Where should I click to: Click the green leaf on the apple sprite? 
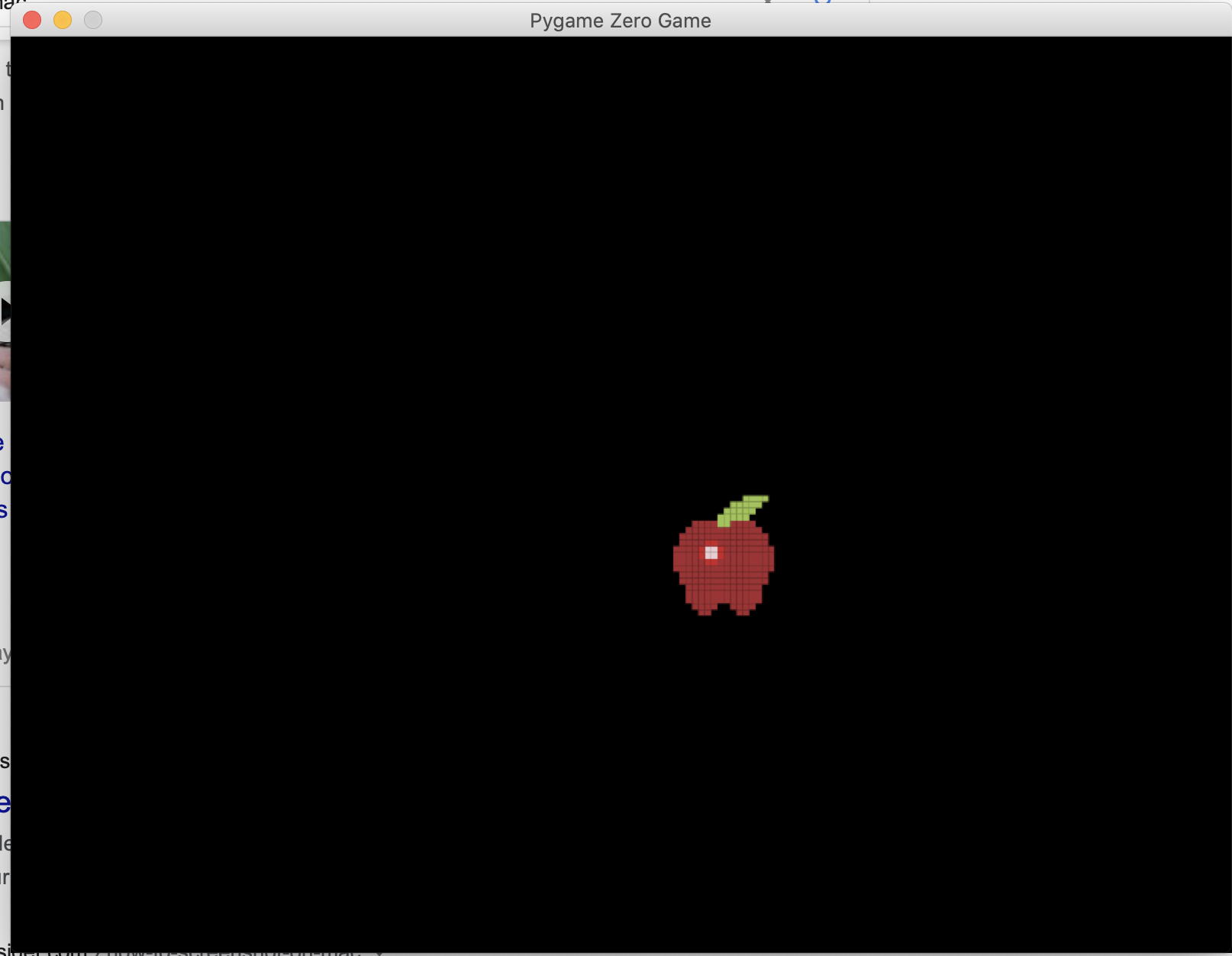click(x=740, y=508)
